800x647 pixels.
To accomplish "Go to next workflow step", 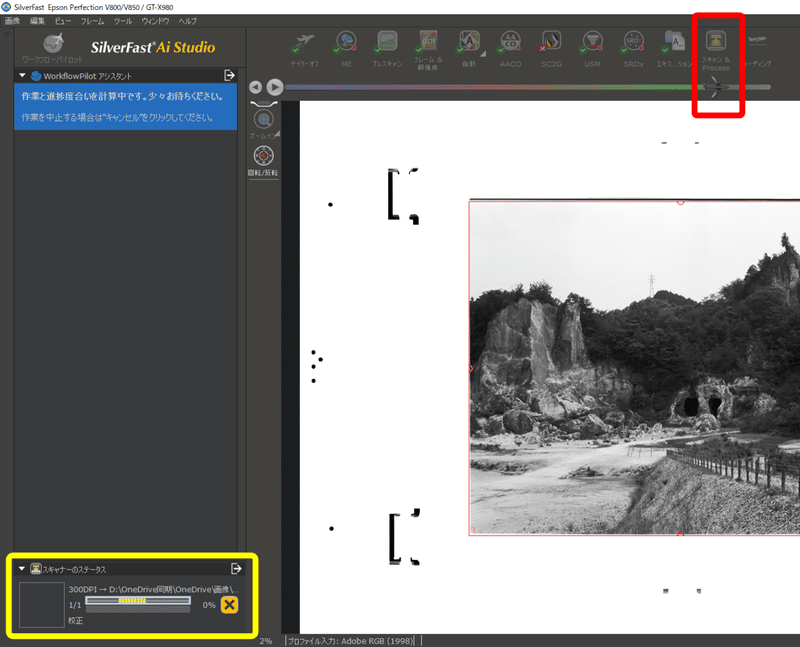I will click(275, 87).
